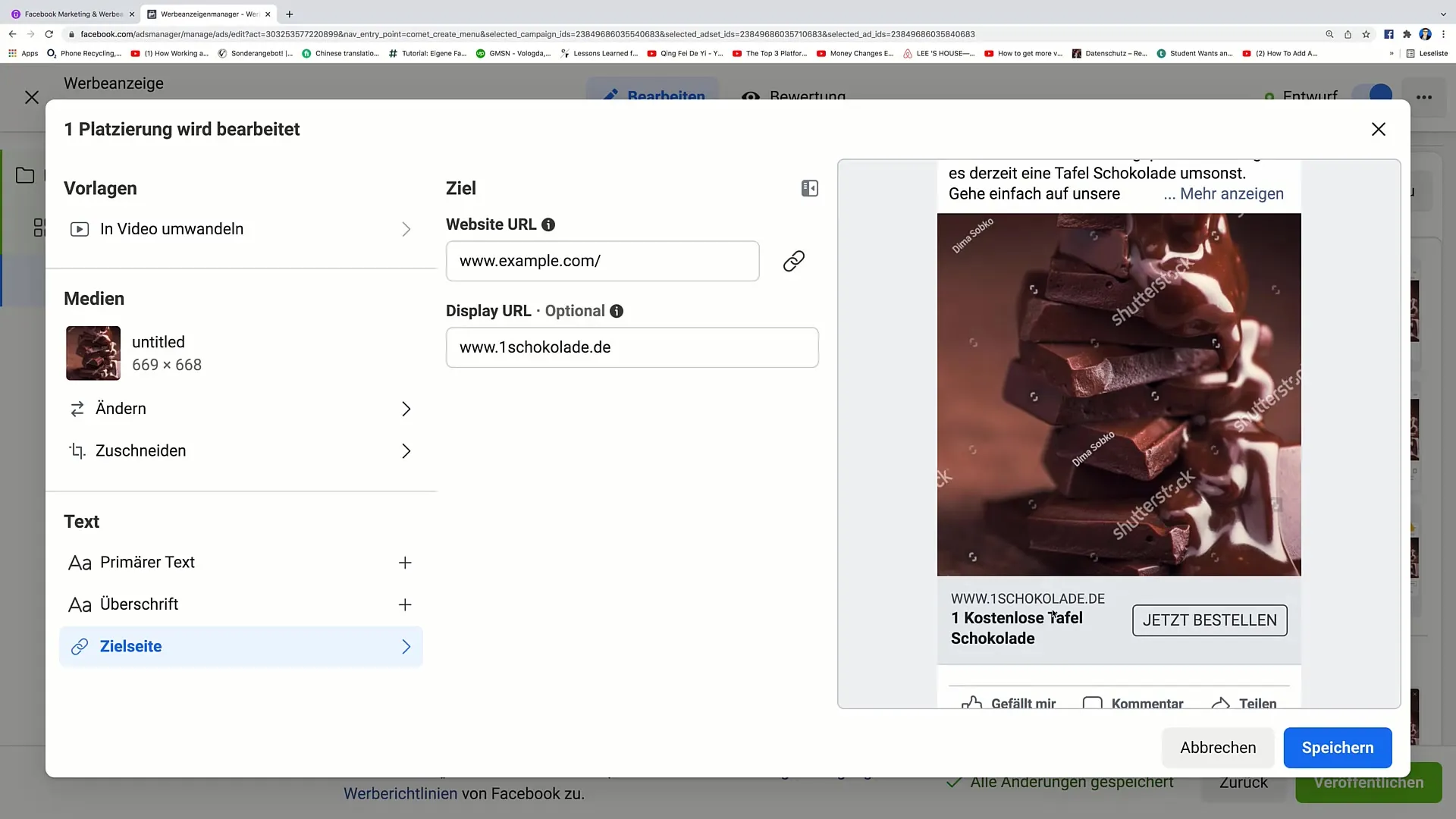
Task: Toggle the preview panel layout icon
Action: 809,188
